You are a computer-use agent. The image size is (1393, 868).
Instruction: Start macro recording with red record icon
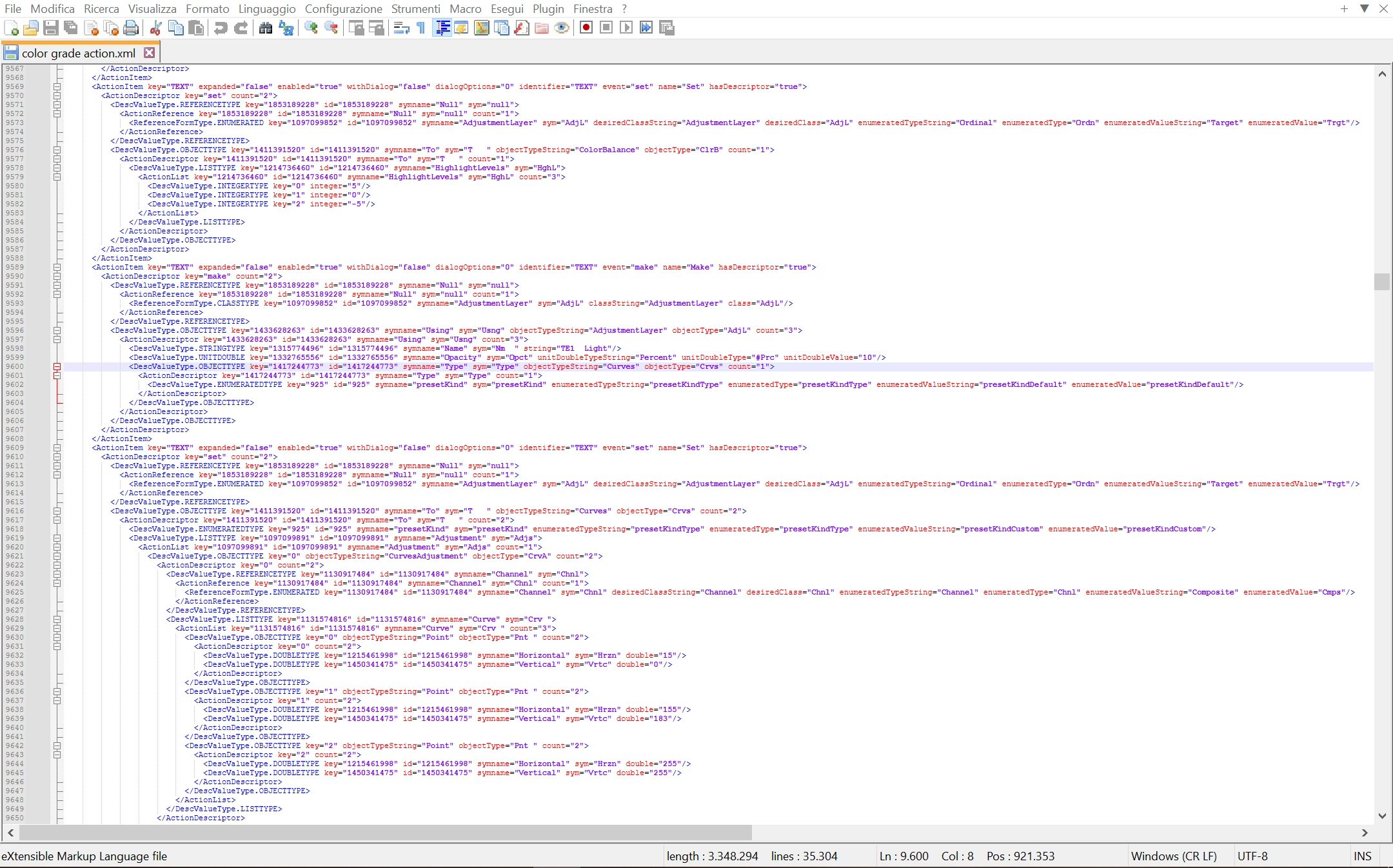point(586,28)
